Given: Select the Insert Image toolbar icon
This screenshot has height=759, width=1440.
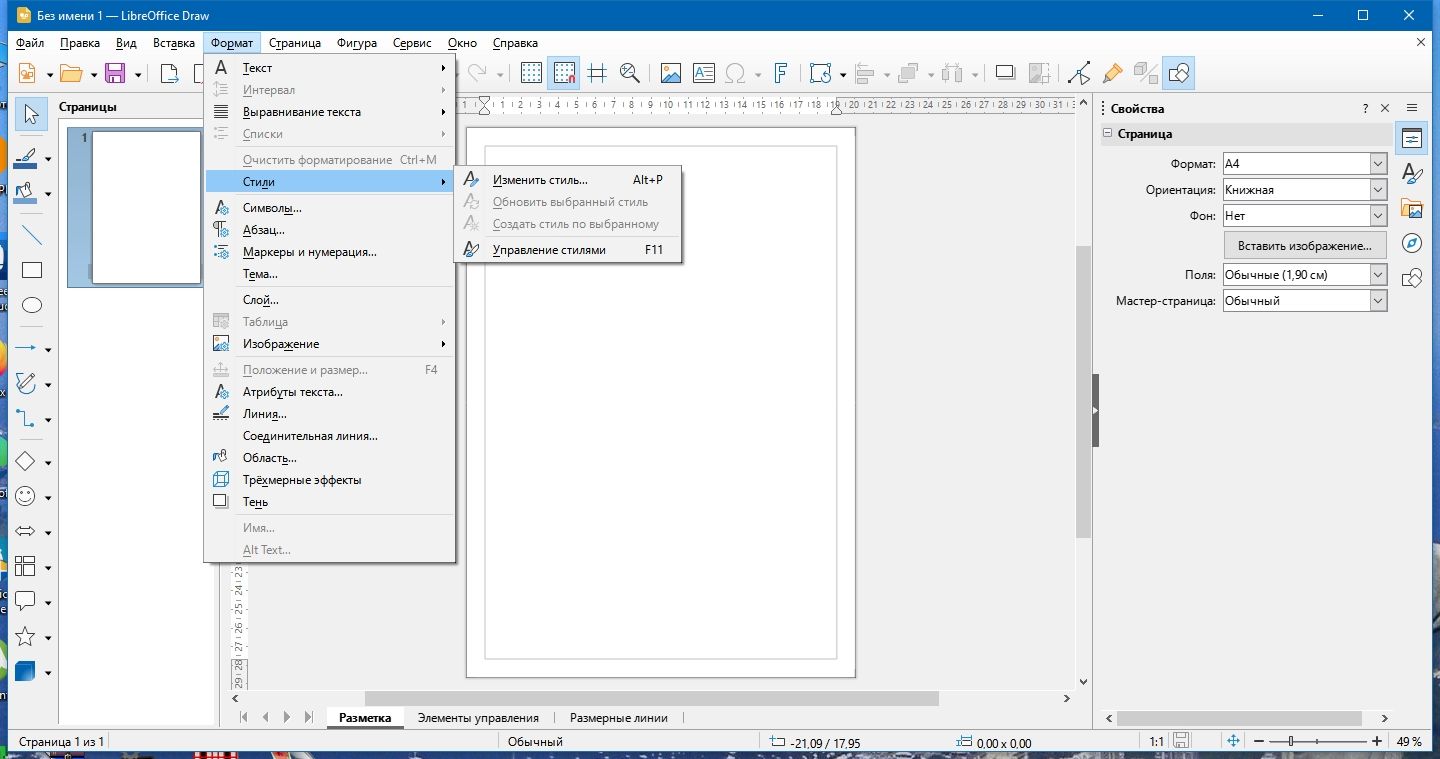Looking at the screenshot, I should tap(670, 73).
